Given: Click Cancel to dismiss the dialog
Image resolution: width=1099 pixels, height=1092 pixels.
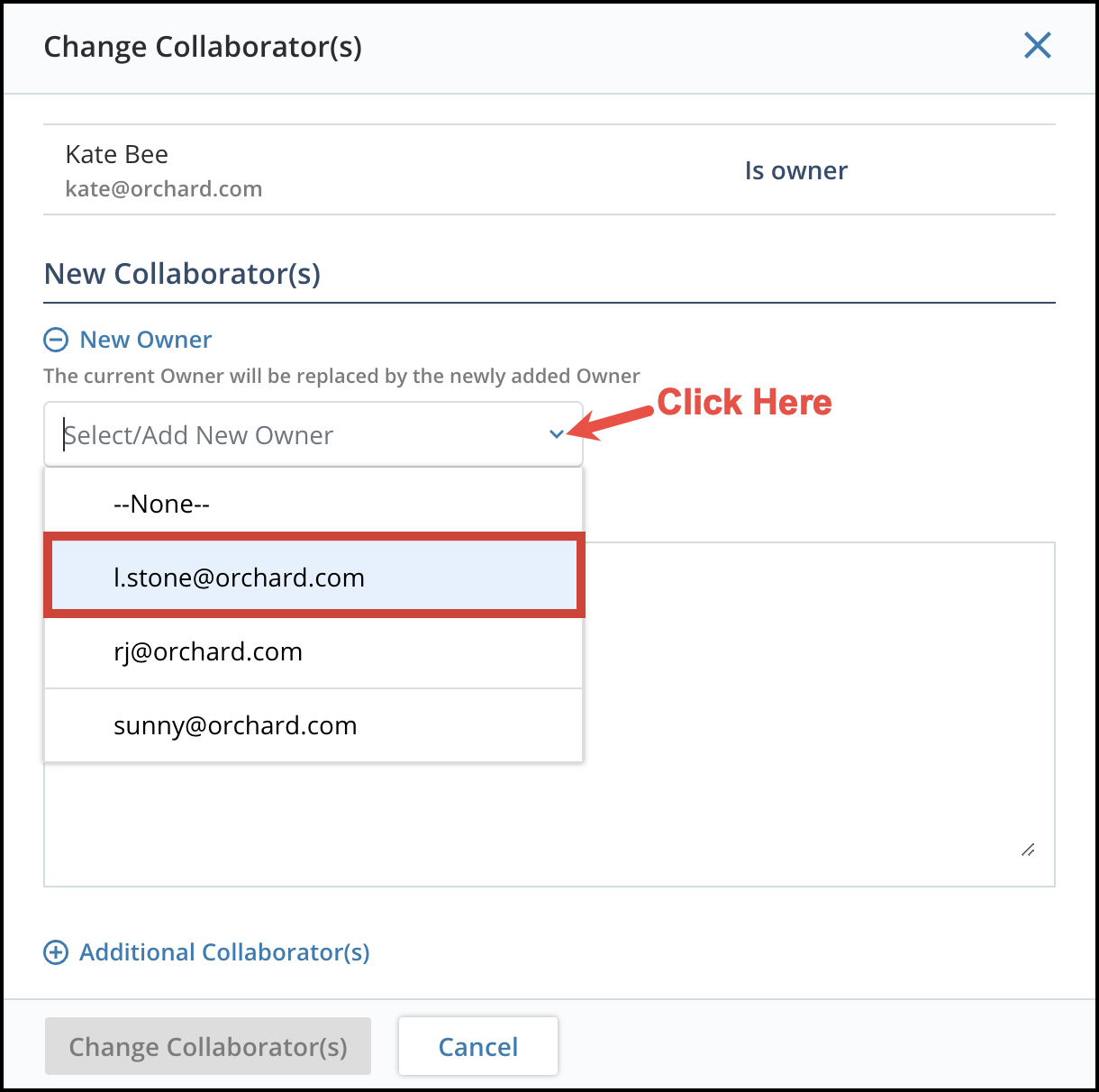Looking at the screenshot, I should pyautogui.click(x=477, y=1046).
